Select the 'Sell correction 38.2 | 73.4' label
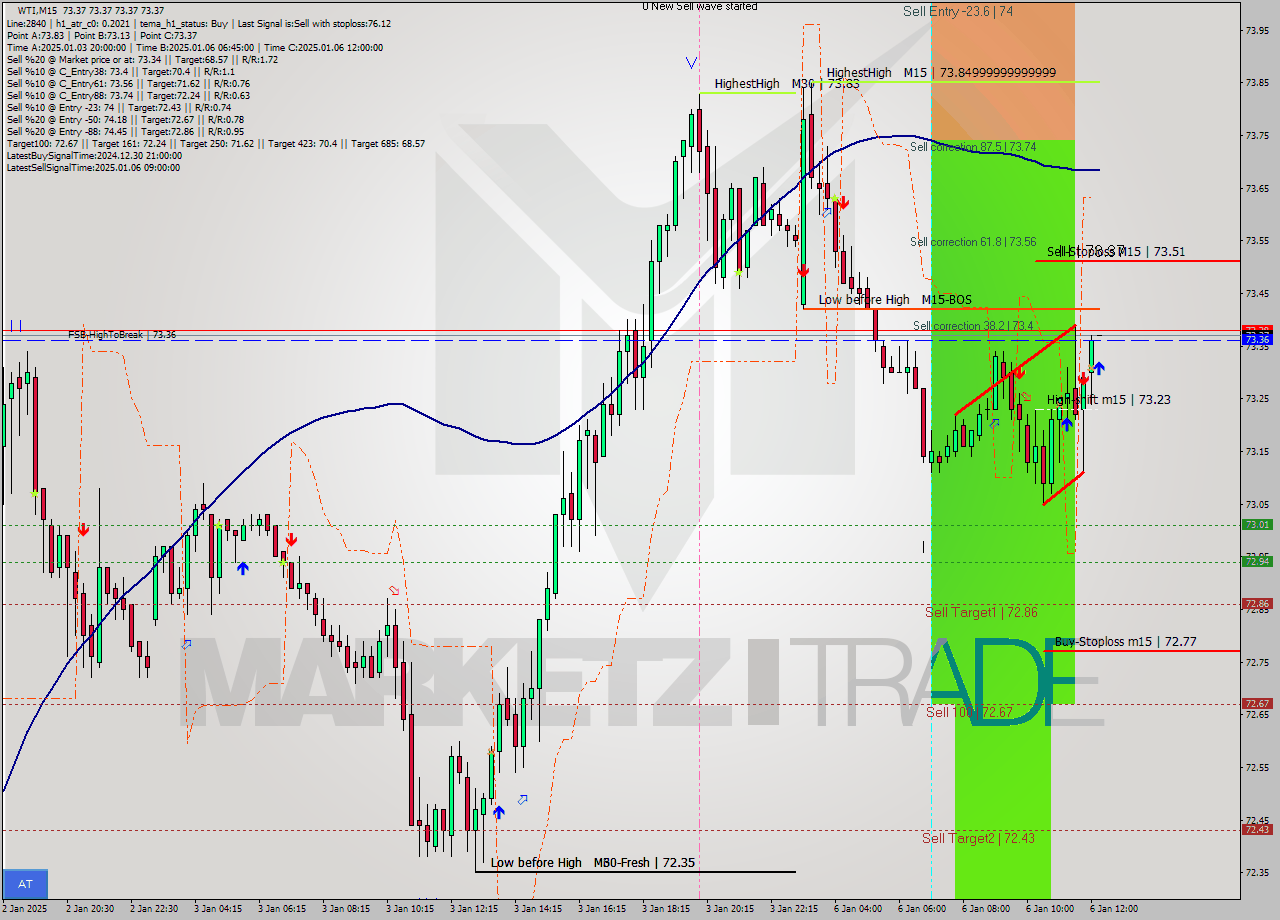 973,325
